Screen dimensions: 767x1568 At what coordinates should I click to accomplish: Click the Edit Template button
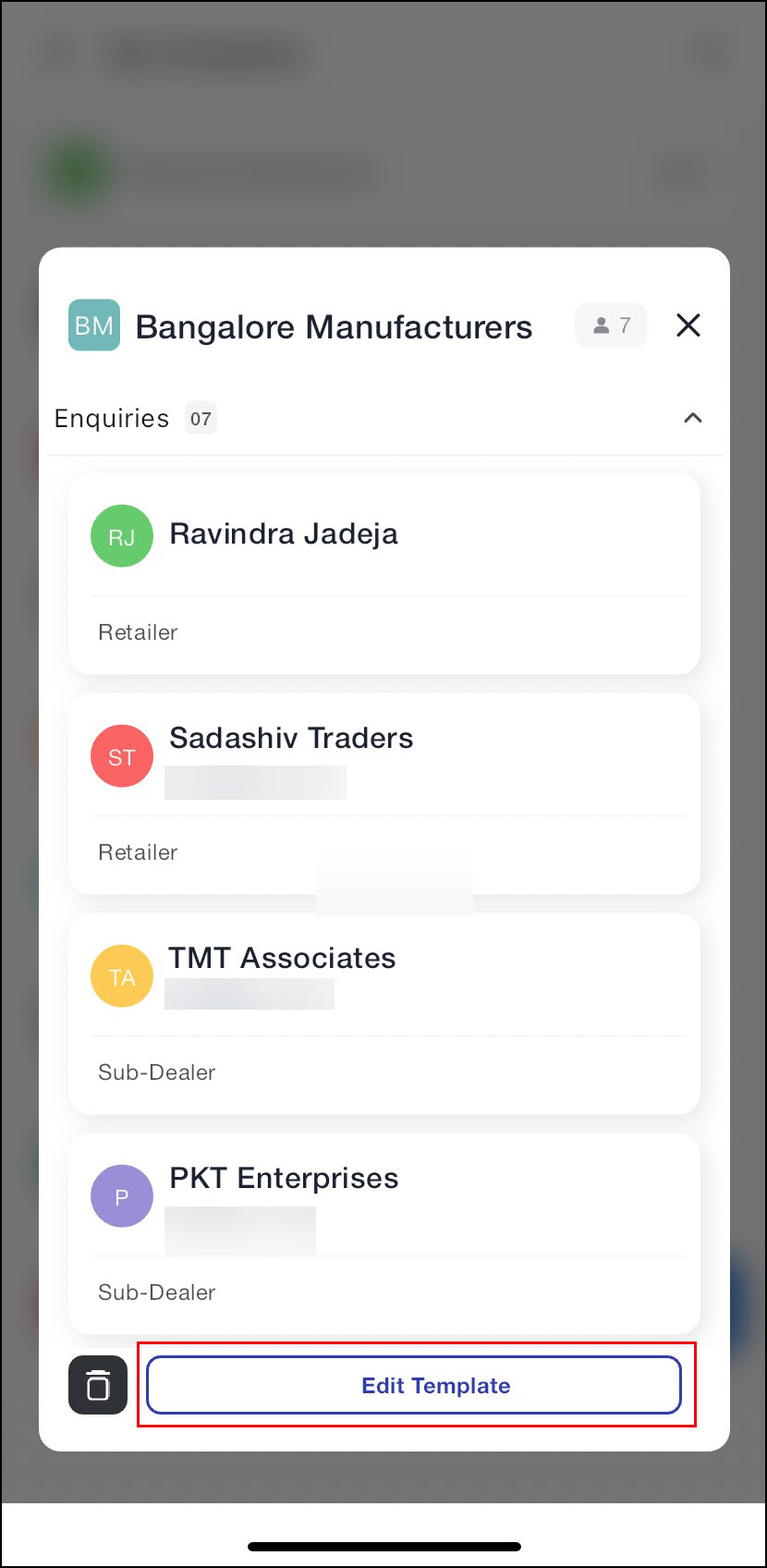pyautogui.click(x=414, y=1385)
